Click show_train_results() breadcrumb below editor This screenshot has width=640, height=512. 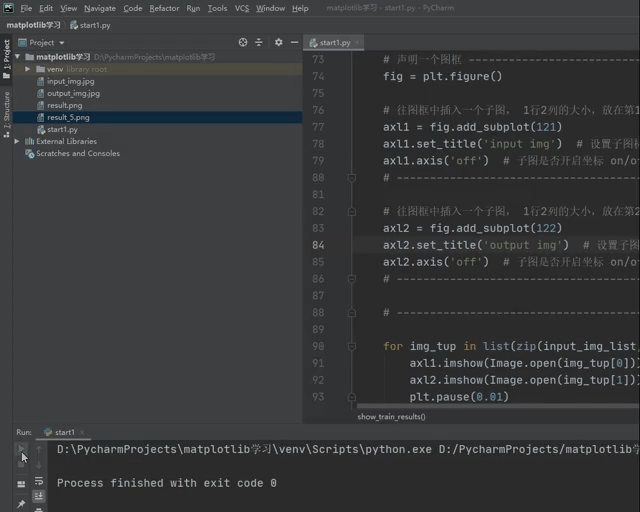click(391, 417)
